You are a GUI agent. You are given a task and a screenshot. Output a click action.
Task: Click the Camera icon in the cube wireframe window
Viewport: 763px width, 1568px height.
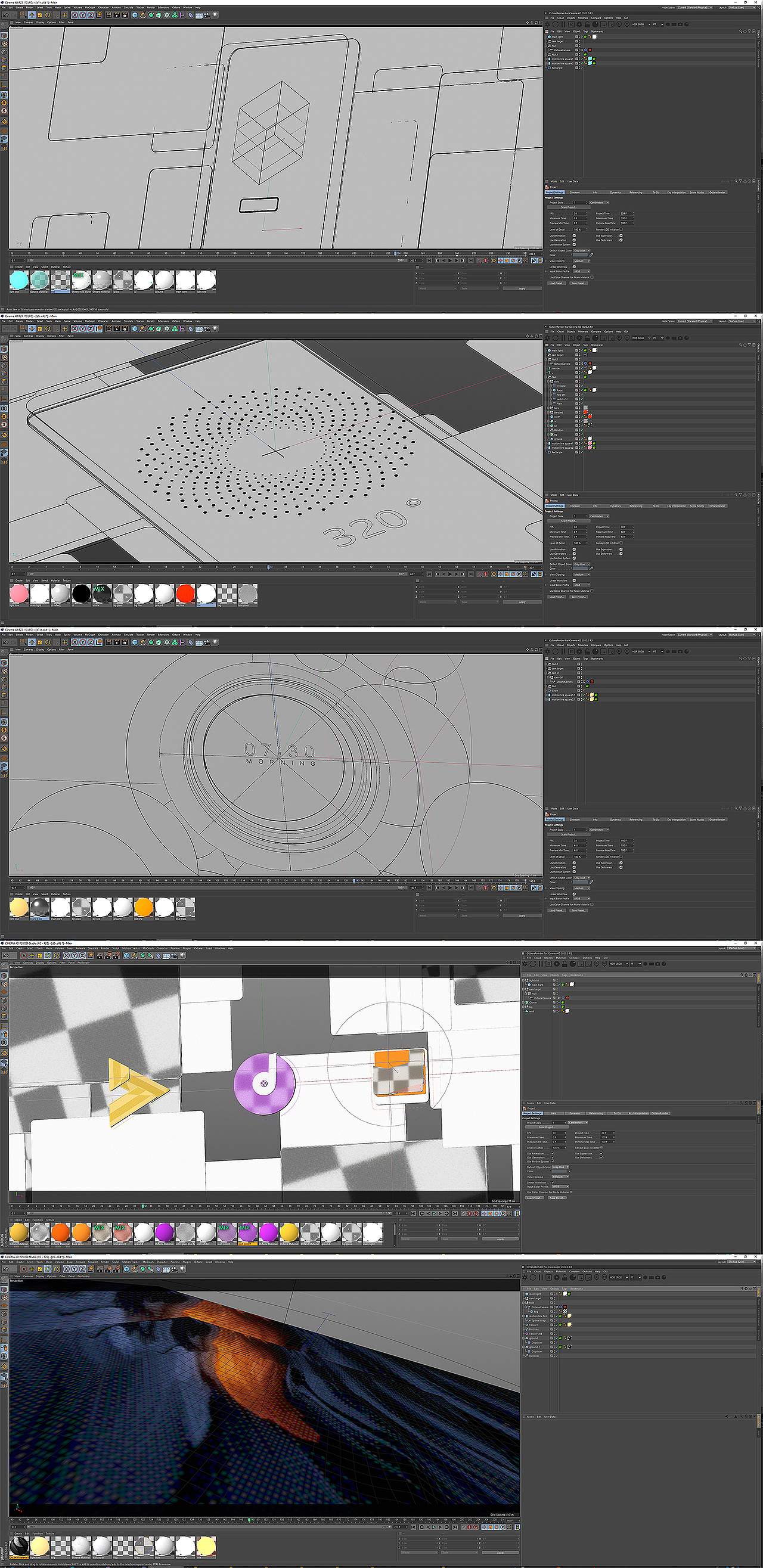[x=207, y=15]
